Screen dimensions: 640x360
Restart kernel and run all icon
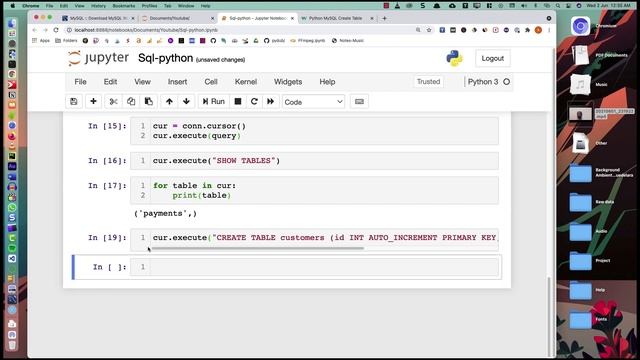click(271, 102)
